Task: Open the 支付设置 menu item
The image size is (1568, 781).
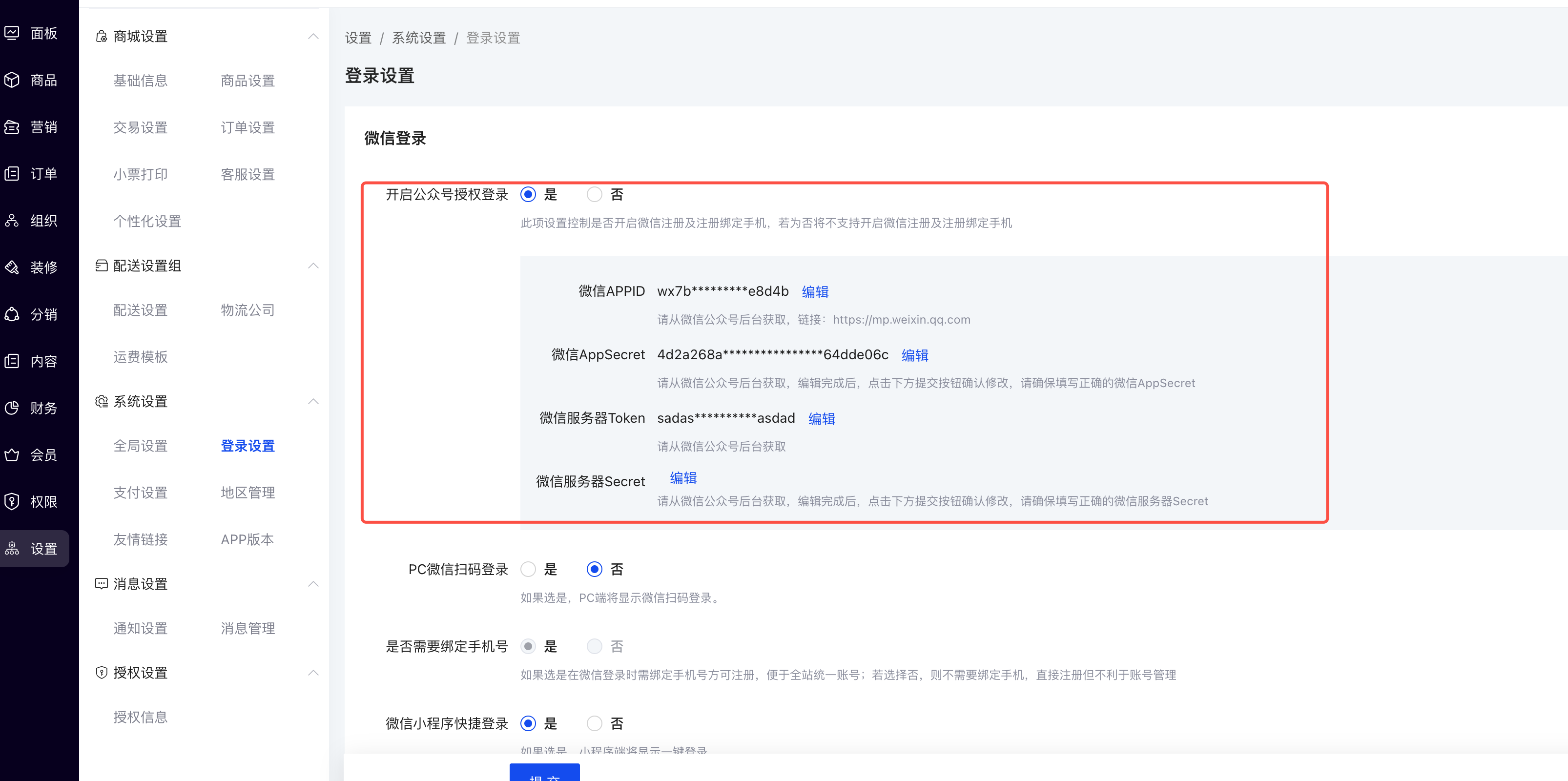Action: tap(140, 493)
